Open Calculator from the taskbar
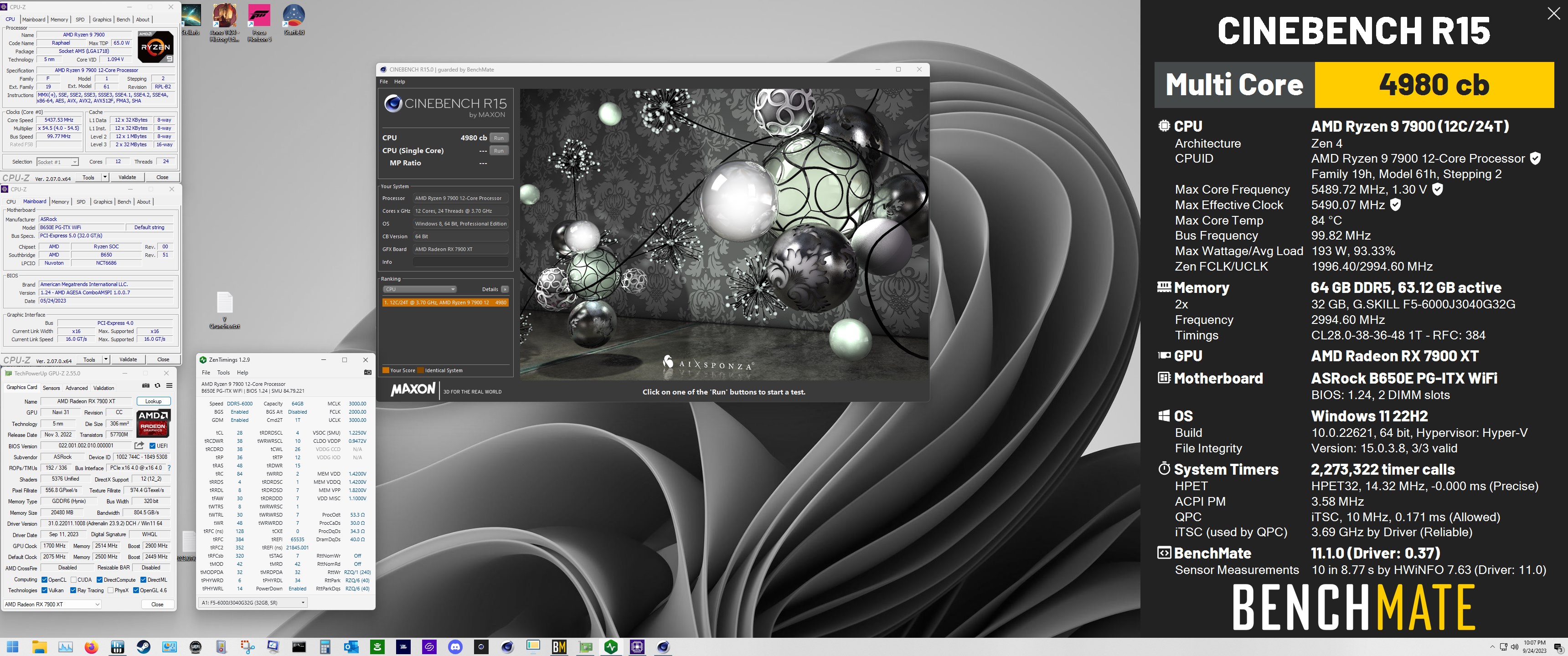Viewport: 1568px width, 656px height. (x=325, y=647)
